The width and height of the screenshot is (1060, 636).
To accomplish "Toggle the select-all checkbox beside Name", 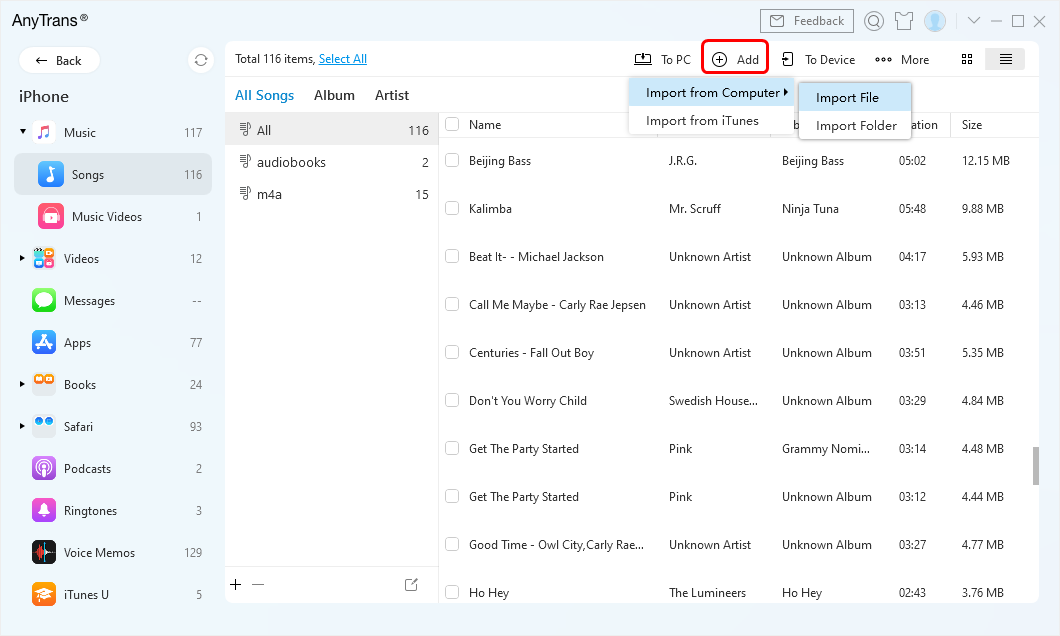I will (452, 125).
